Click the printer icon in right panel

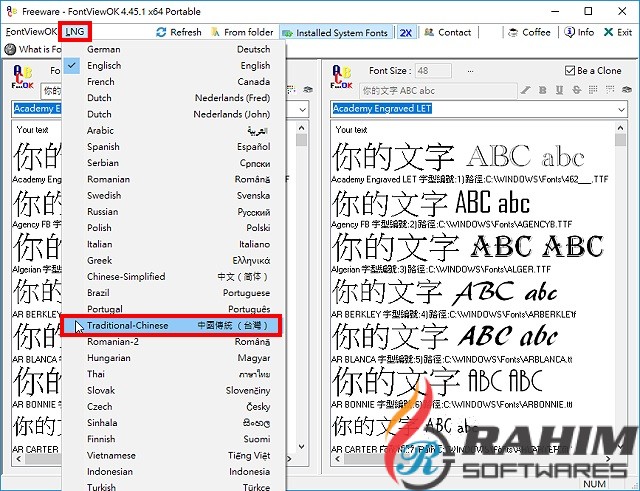pyautogui.click(x=627, y=90)
